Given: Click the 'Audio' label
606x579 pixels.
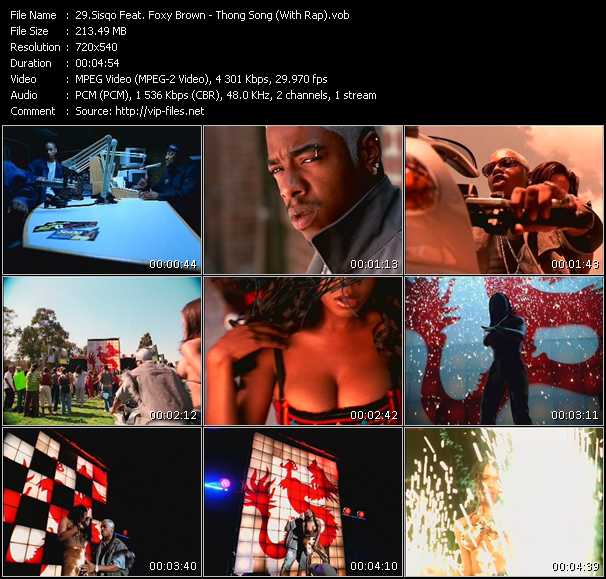Looking at the screenshot, I should click(x=24, y=95).
